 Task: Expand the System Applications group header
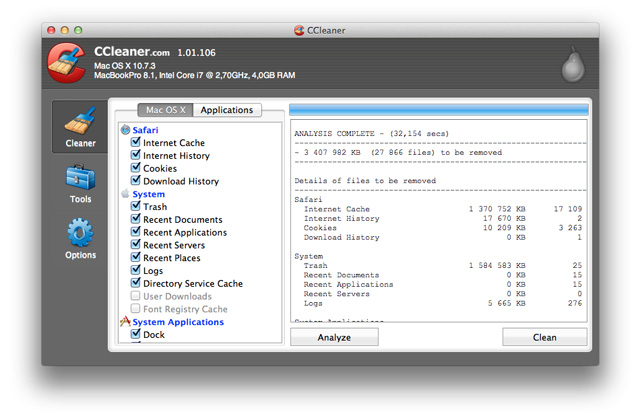tap(178, 322)
